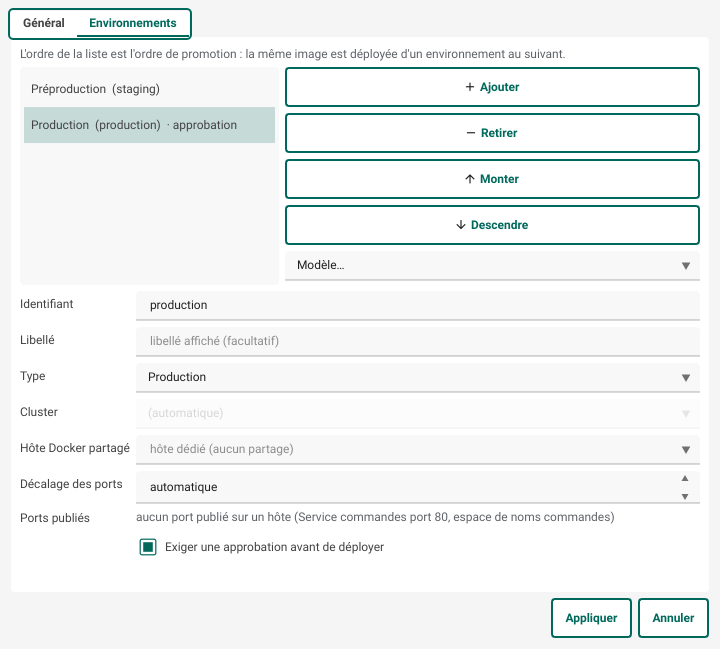Decrease port offset with down arrow
This screenshot has width=720, height=649.
tap(685, 496)
